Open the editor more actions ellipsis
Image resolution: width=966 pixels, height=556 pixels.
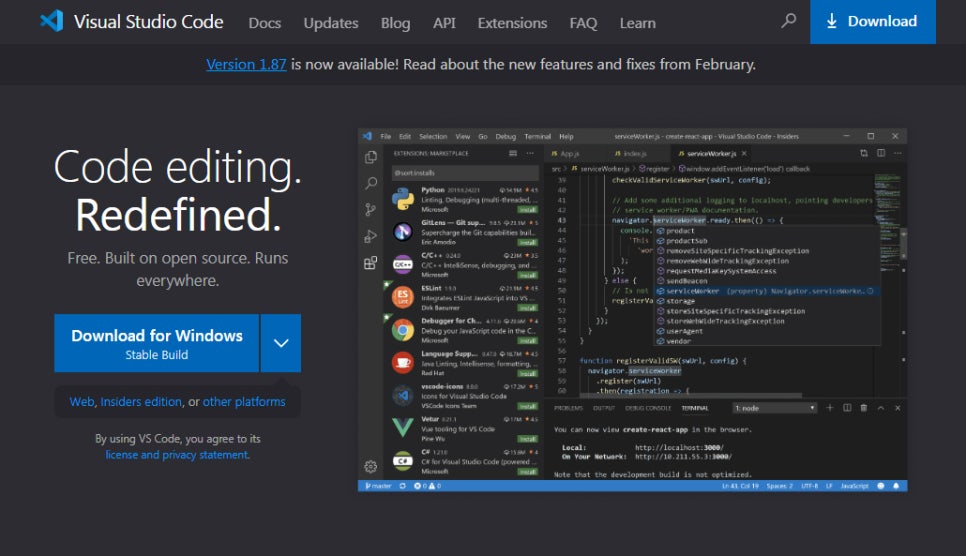tap(898, 153)
